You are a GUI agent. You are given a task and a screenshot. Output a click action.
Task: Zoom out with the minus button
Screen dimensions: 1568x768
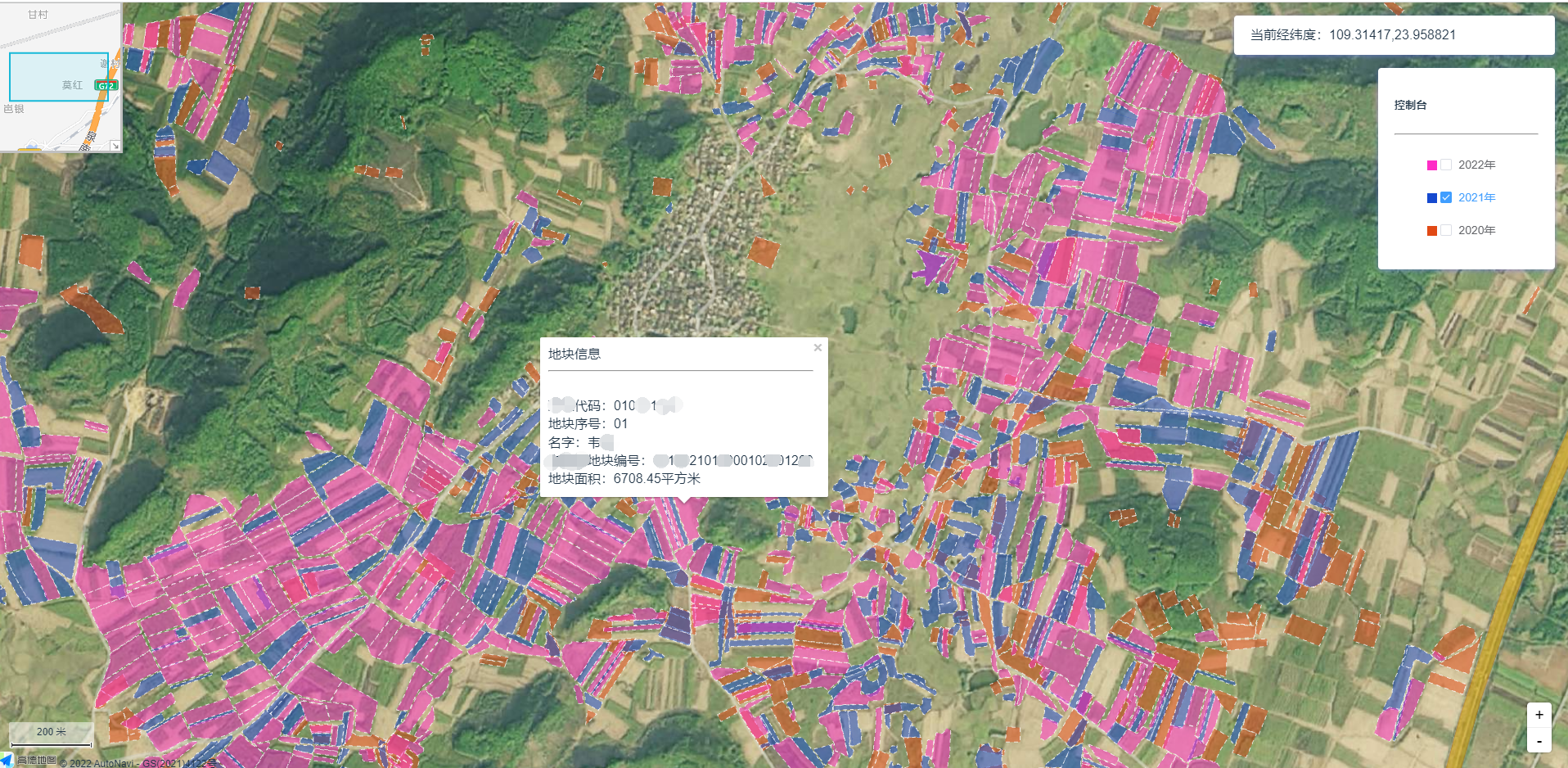click(1539, 740)
